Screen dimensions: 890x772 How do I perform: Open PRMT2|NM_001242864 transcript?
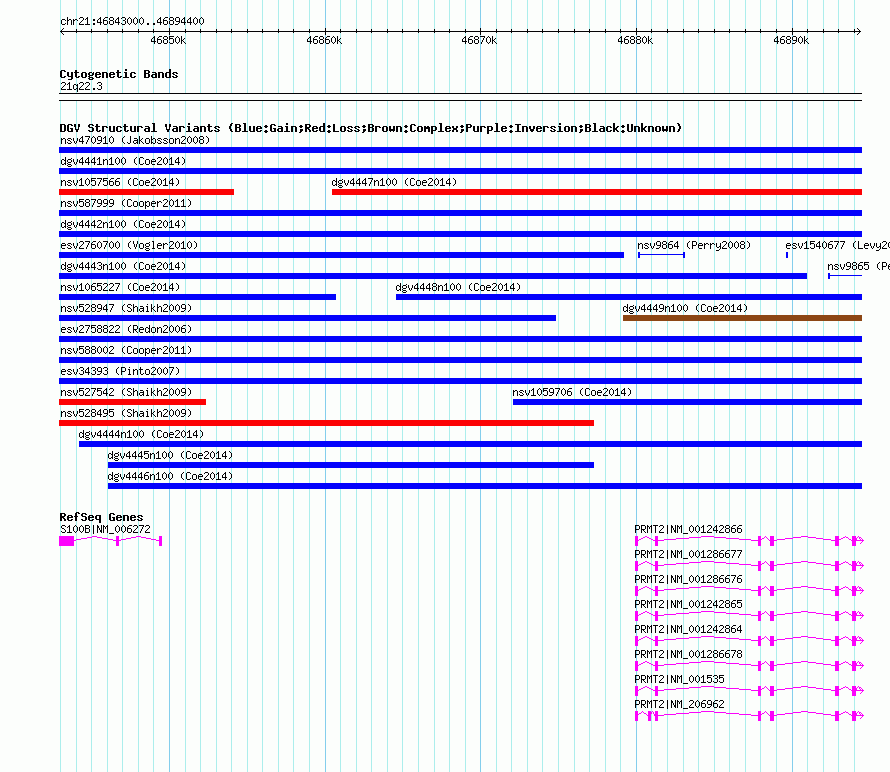tap(749, 641)
